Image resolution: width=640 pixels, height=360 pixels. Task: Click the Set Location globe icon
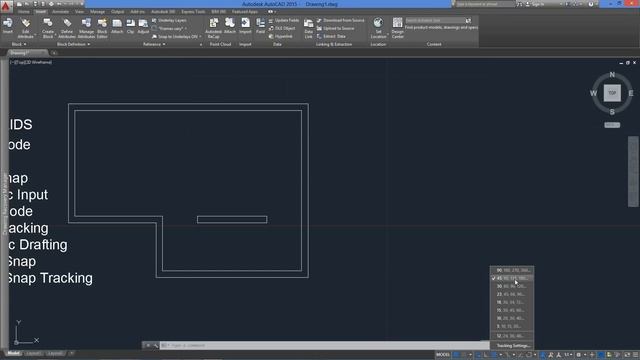tap(378, 23)
